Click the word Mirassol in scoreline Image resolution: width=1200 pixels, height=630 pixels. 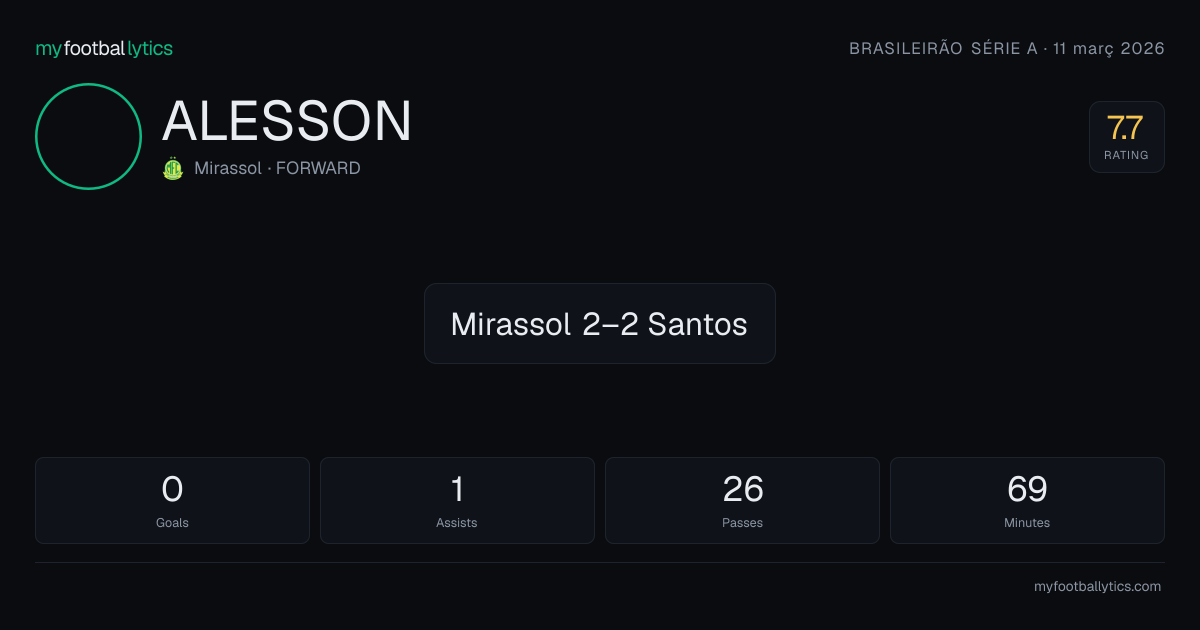pos(511,324)
